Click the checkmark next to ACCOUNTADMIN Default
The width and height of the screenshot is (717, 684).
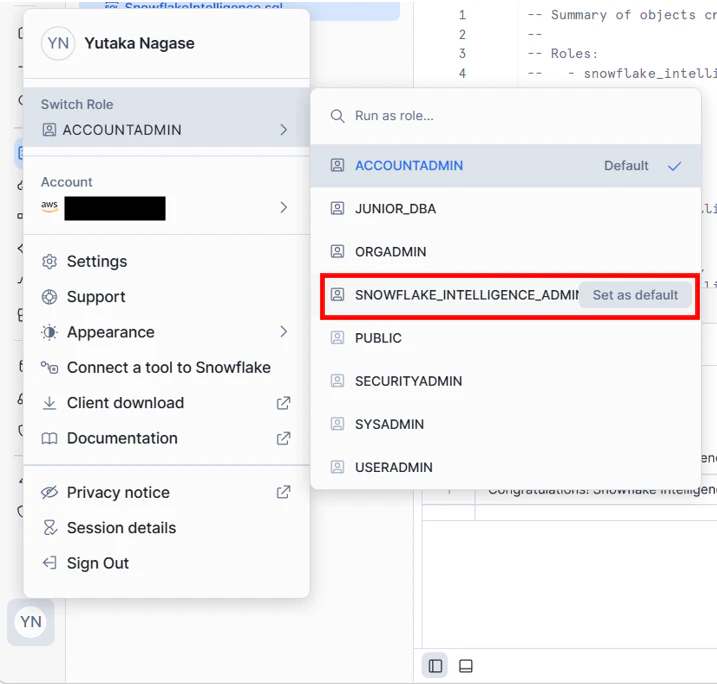tap(674, 166)
